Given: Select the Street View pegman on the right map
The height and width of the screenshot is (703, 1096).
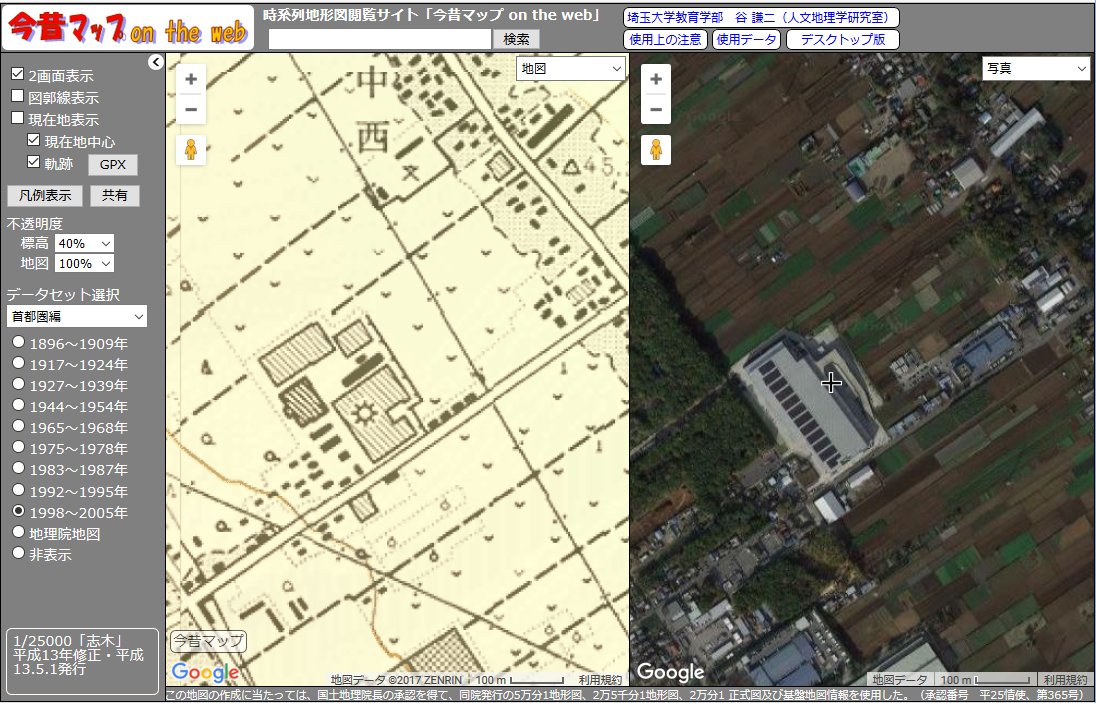Looking at the screenshot, I should (656, 150).
